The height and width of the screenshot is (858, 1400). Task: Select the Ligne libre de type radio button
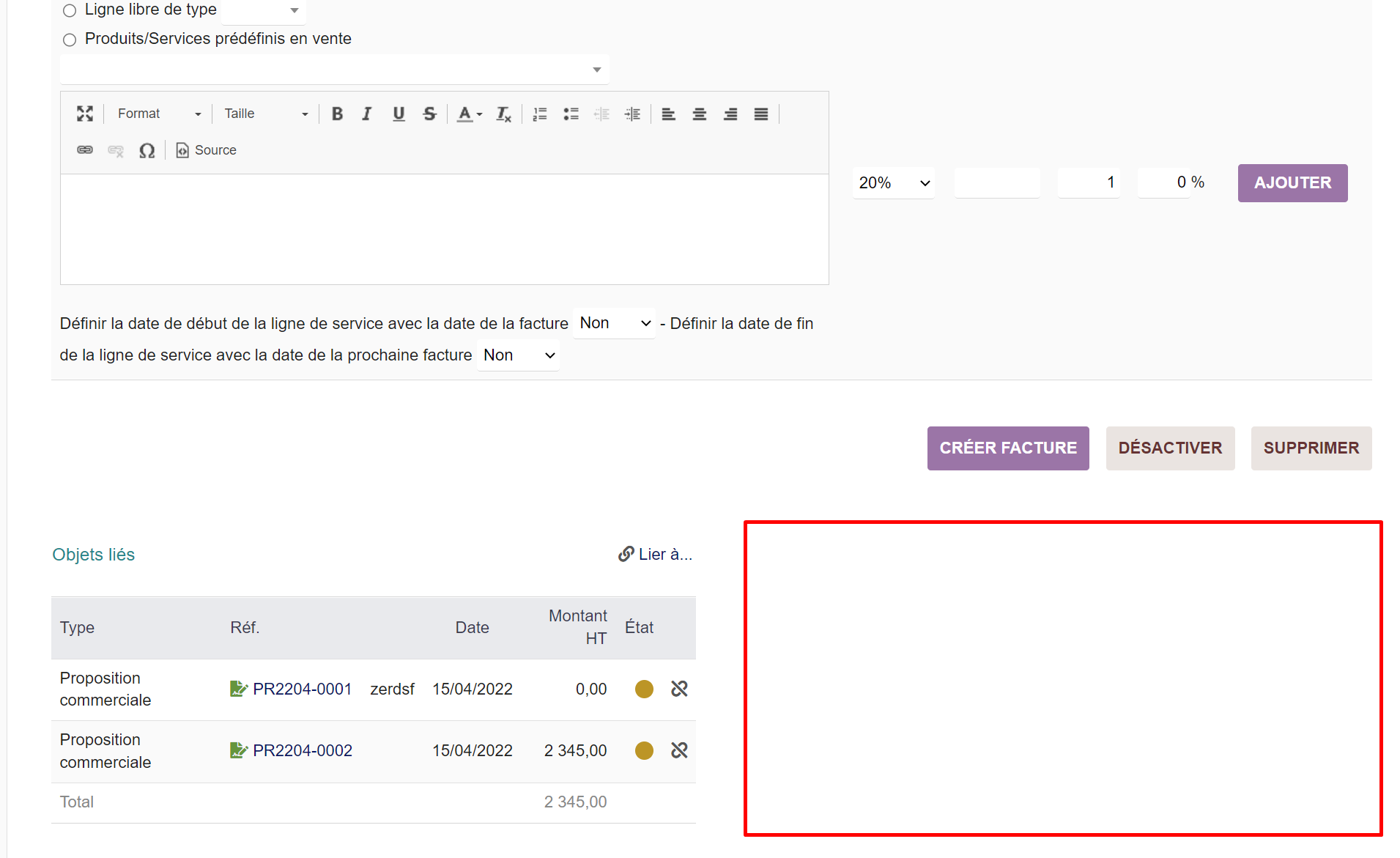[70, 10]
